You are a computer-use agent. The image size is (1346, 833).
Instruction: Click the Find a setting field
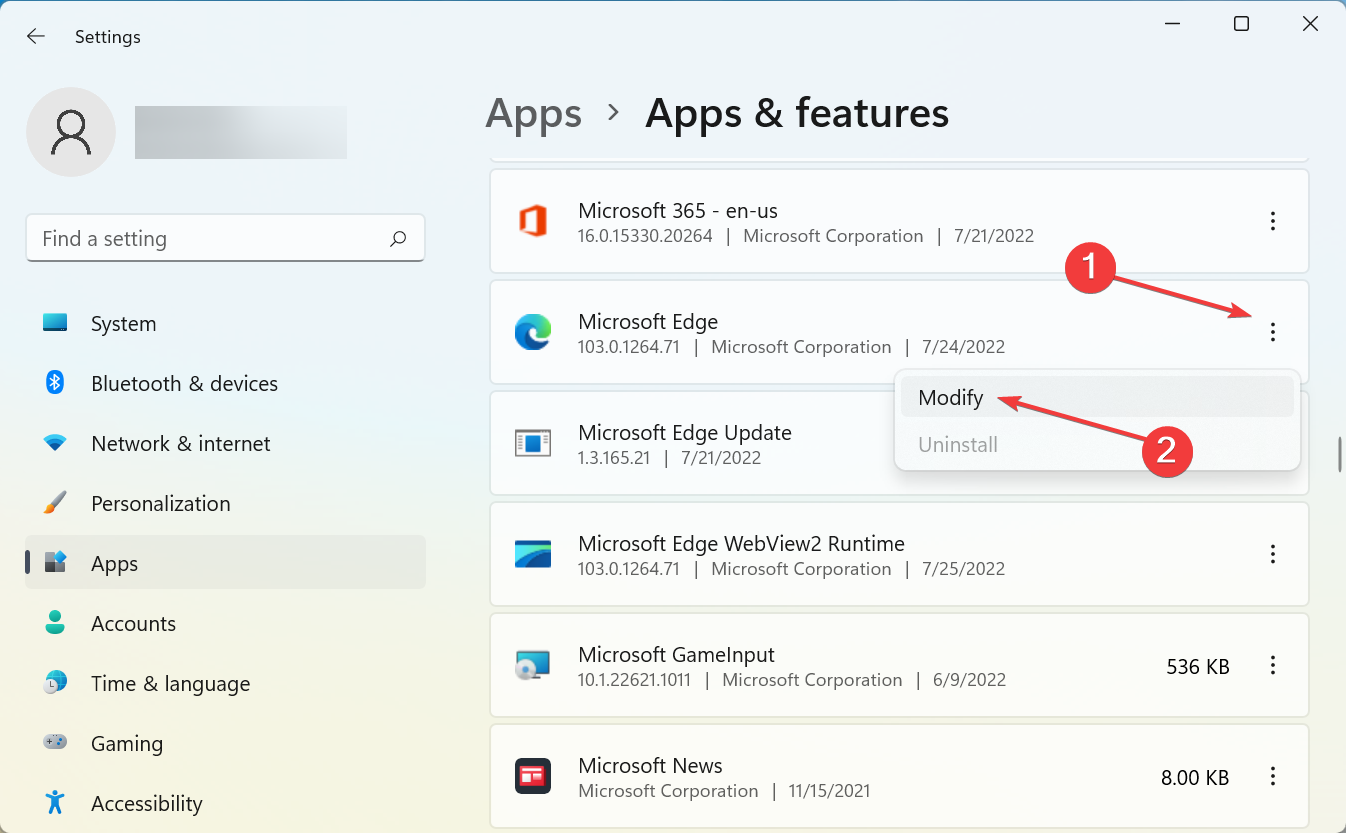(x=225, y=239)
